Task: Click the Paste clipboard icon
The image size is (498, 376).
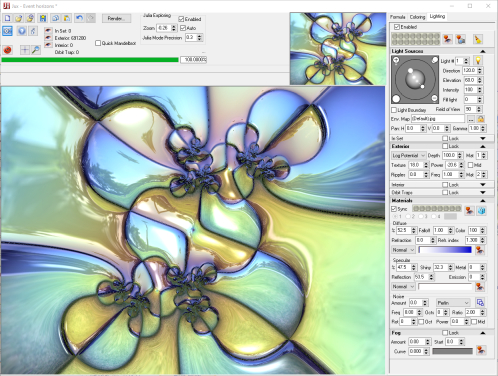Action: point(67,18)
